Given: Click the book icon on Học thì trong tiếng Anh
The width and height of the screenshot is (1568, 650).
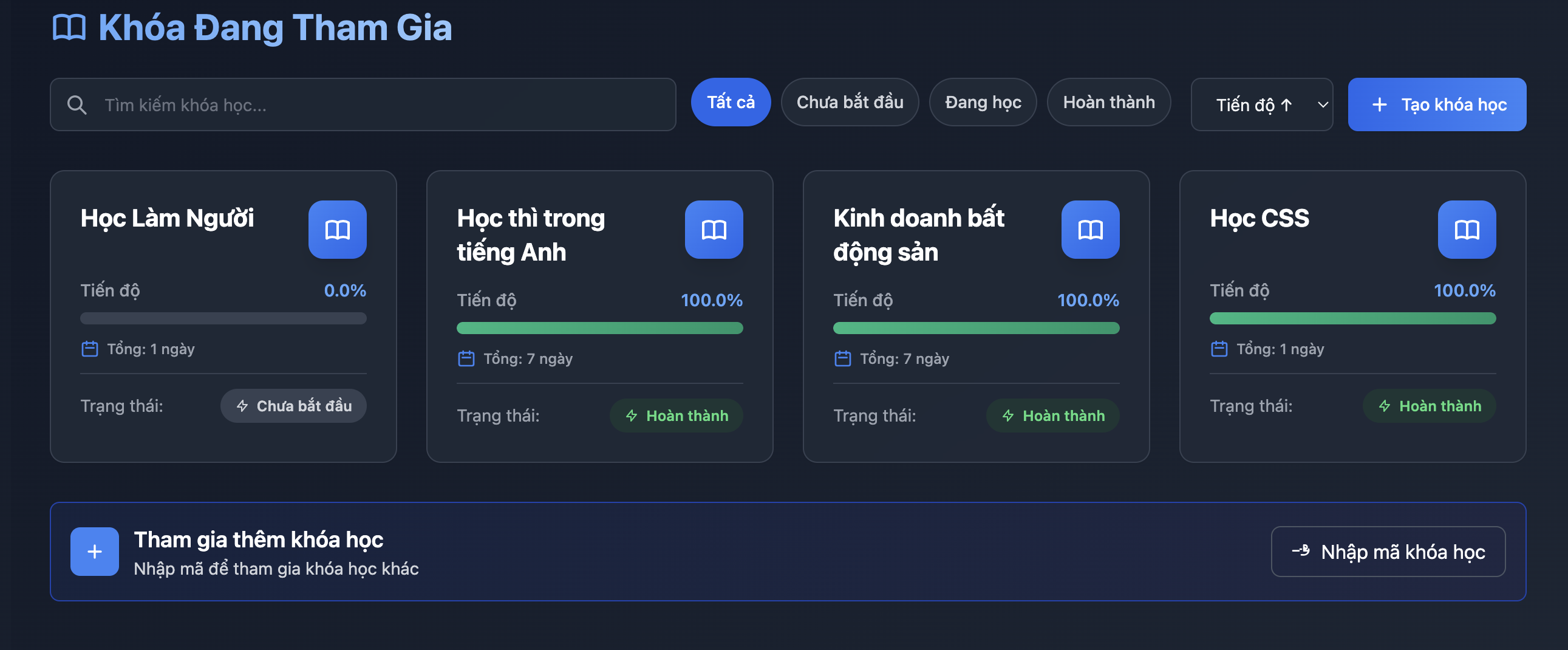Looking at the screenshot, I should click(715, 230).
